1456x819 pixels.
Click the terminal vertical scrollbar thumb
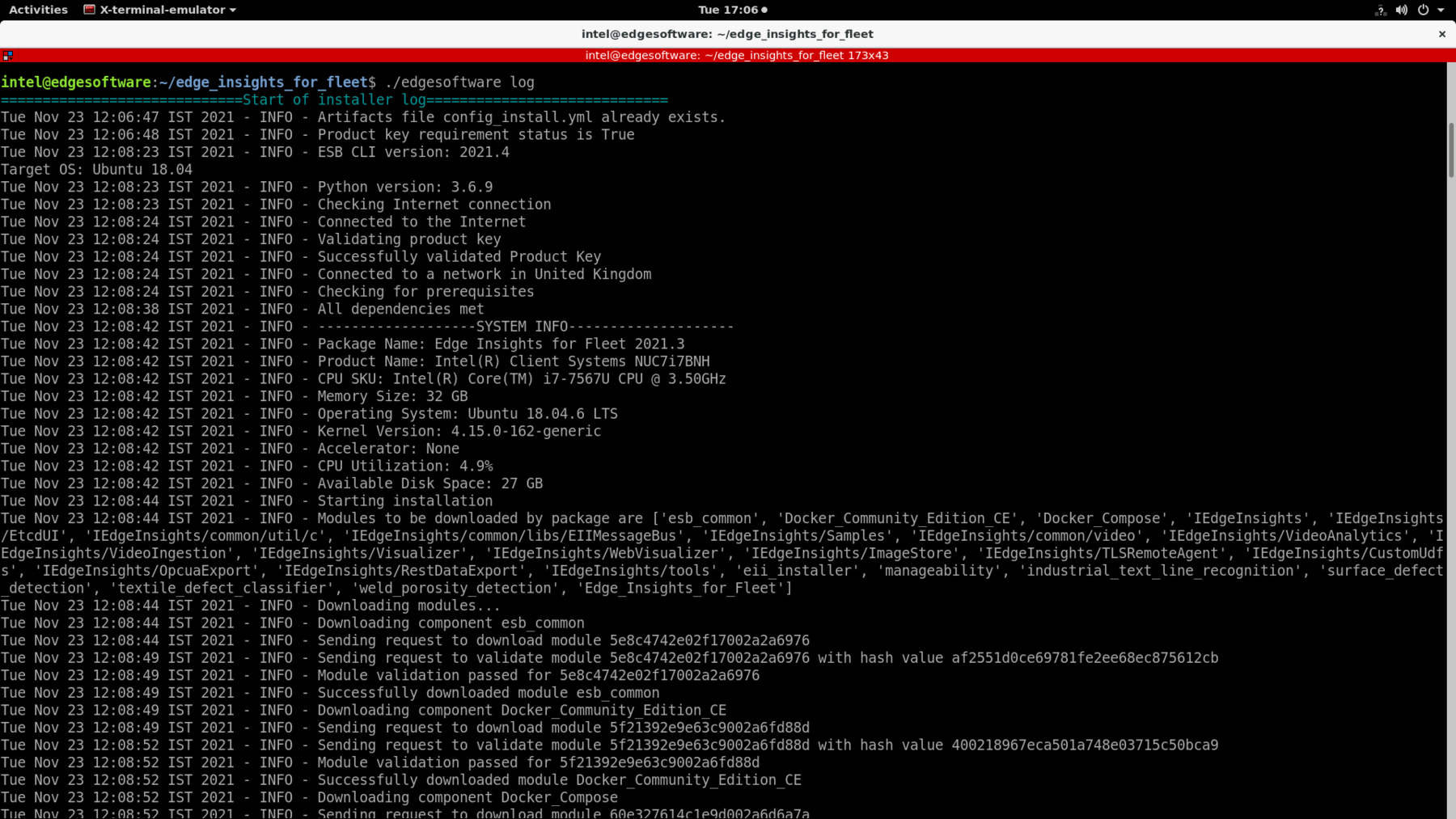pyautogui.click(x=1451, y=150)
